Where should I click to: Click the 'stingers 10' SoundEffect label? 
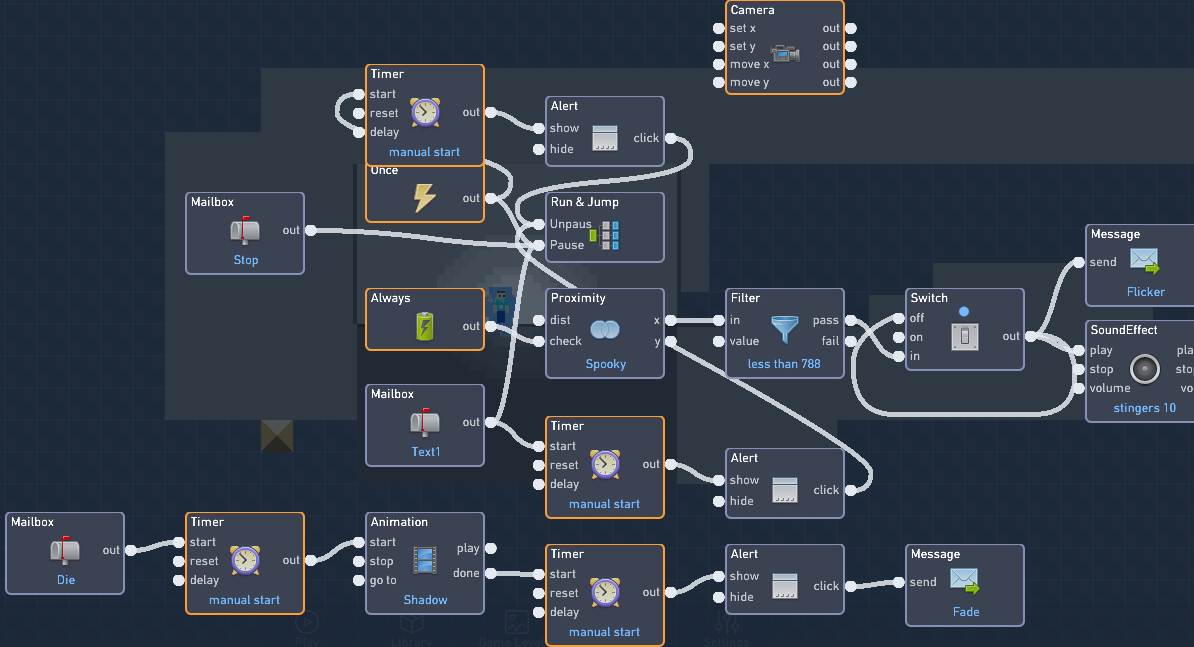(1144, 408)
